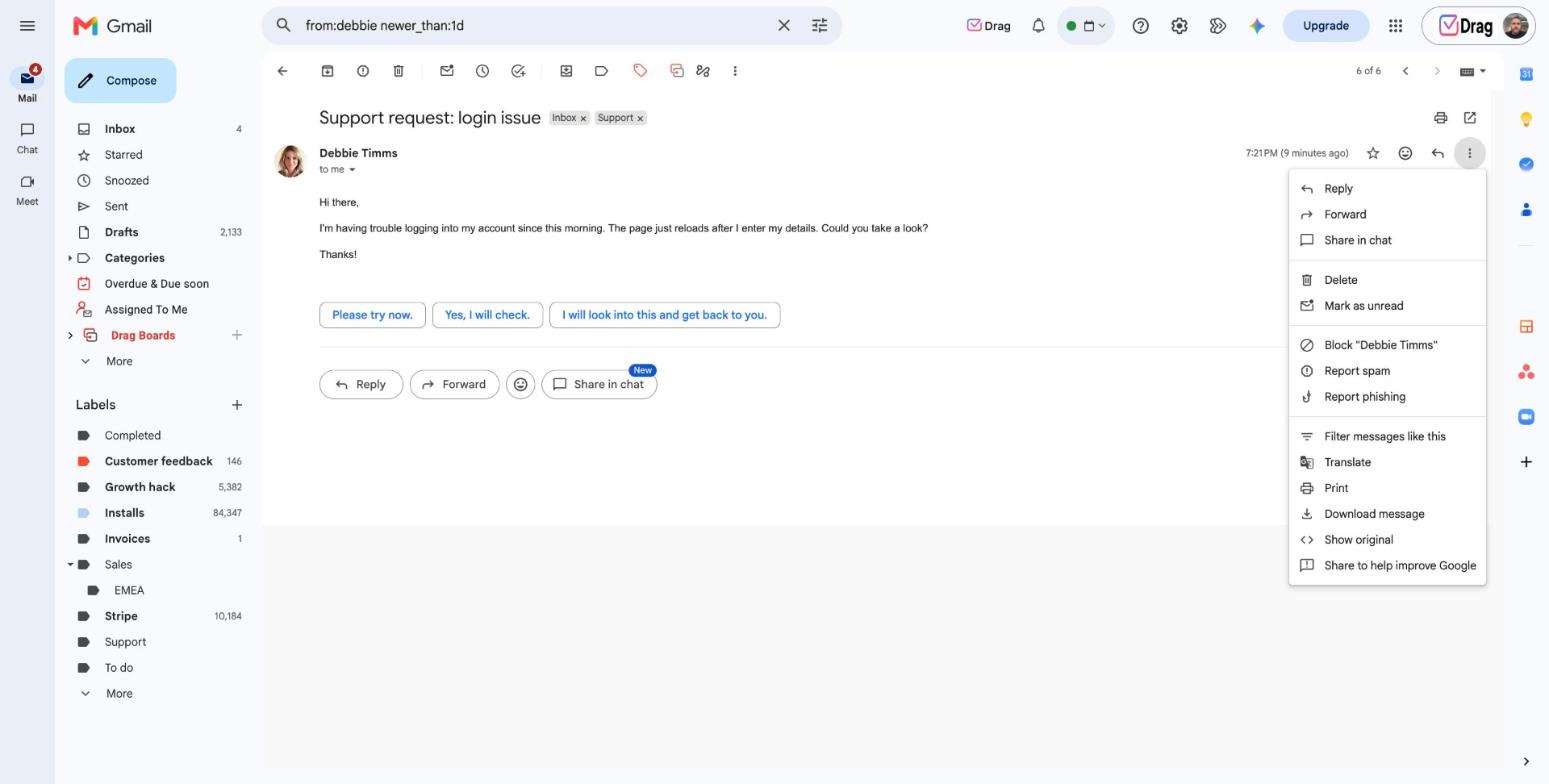
Task: Select Filter messages like this
Action: point(1387,436)
